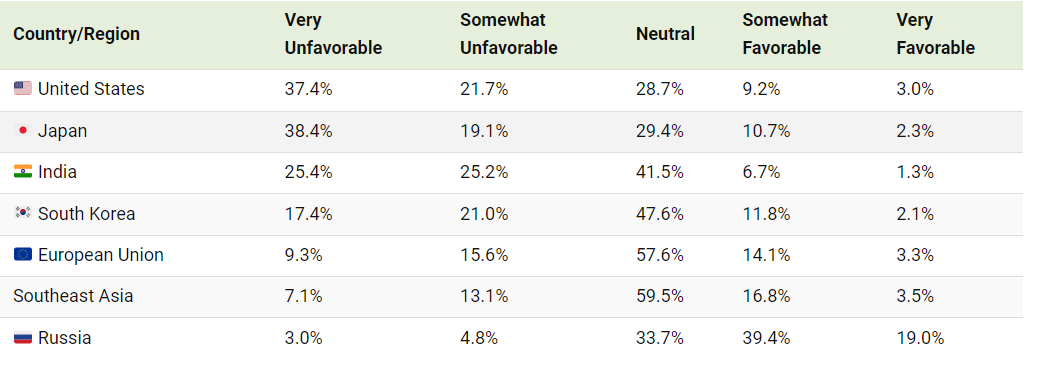
Task: Click South Korea's 47.6% Neutral cell
Action: pyautogui.click(x=659, y=214)
